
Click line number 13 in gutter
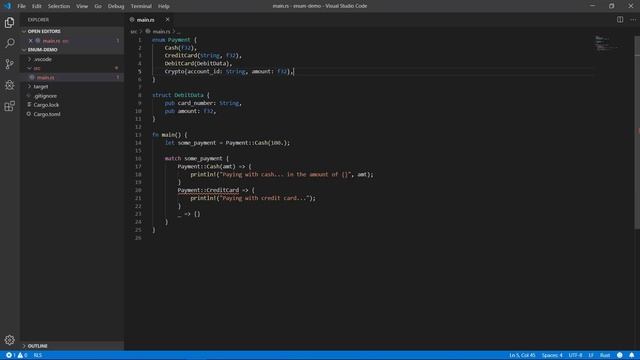(x=138, y=135)
